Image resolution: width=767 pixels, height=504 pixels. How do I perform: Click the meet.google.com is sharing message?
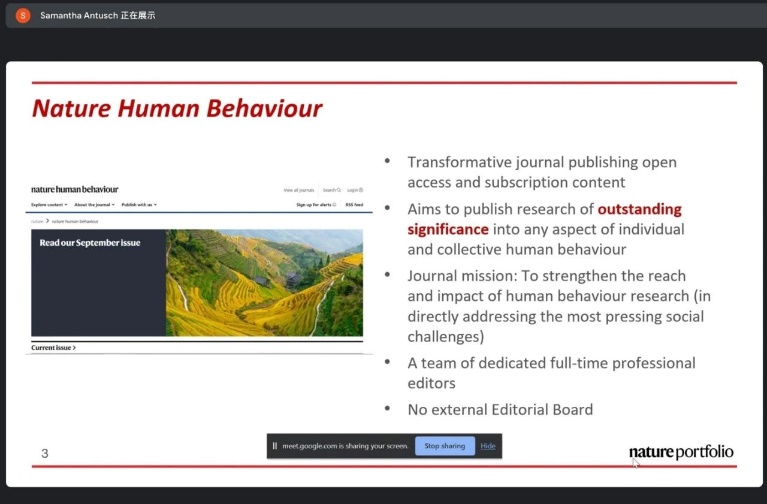(x=345, y=446)
